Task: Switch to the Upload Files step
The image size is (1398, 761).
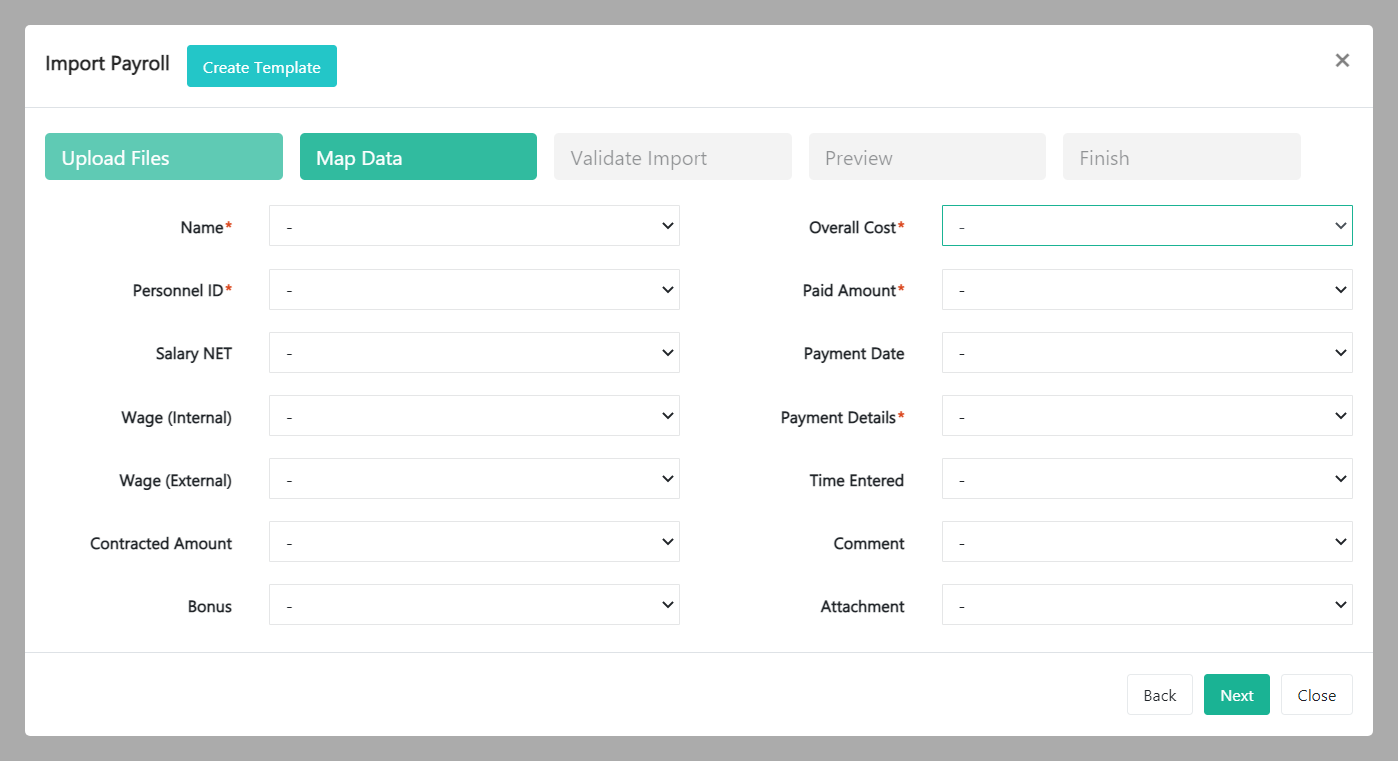Action: click(x=163, y=156)
